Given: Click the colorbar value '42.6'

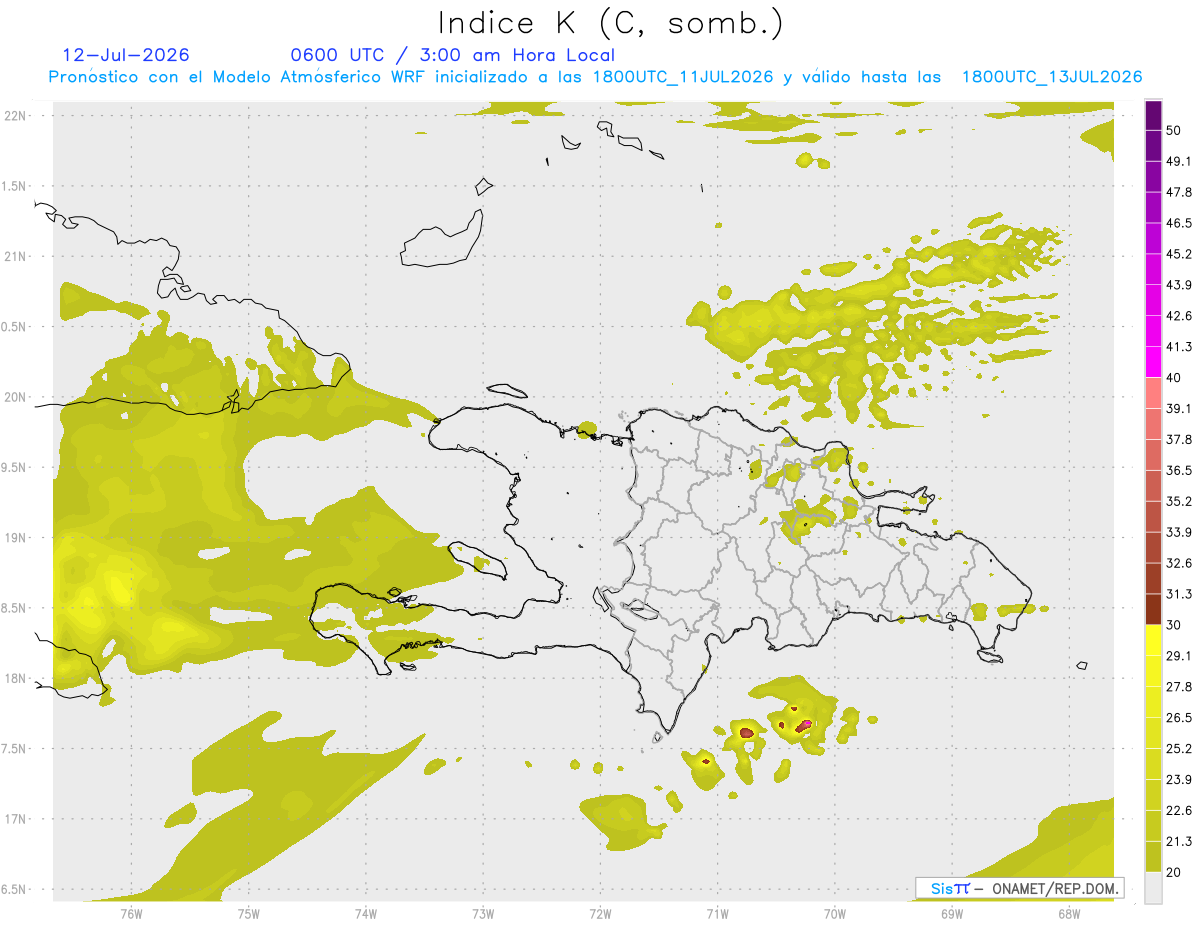Looking at the screenshot, I should point(1179,316).
